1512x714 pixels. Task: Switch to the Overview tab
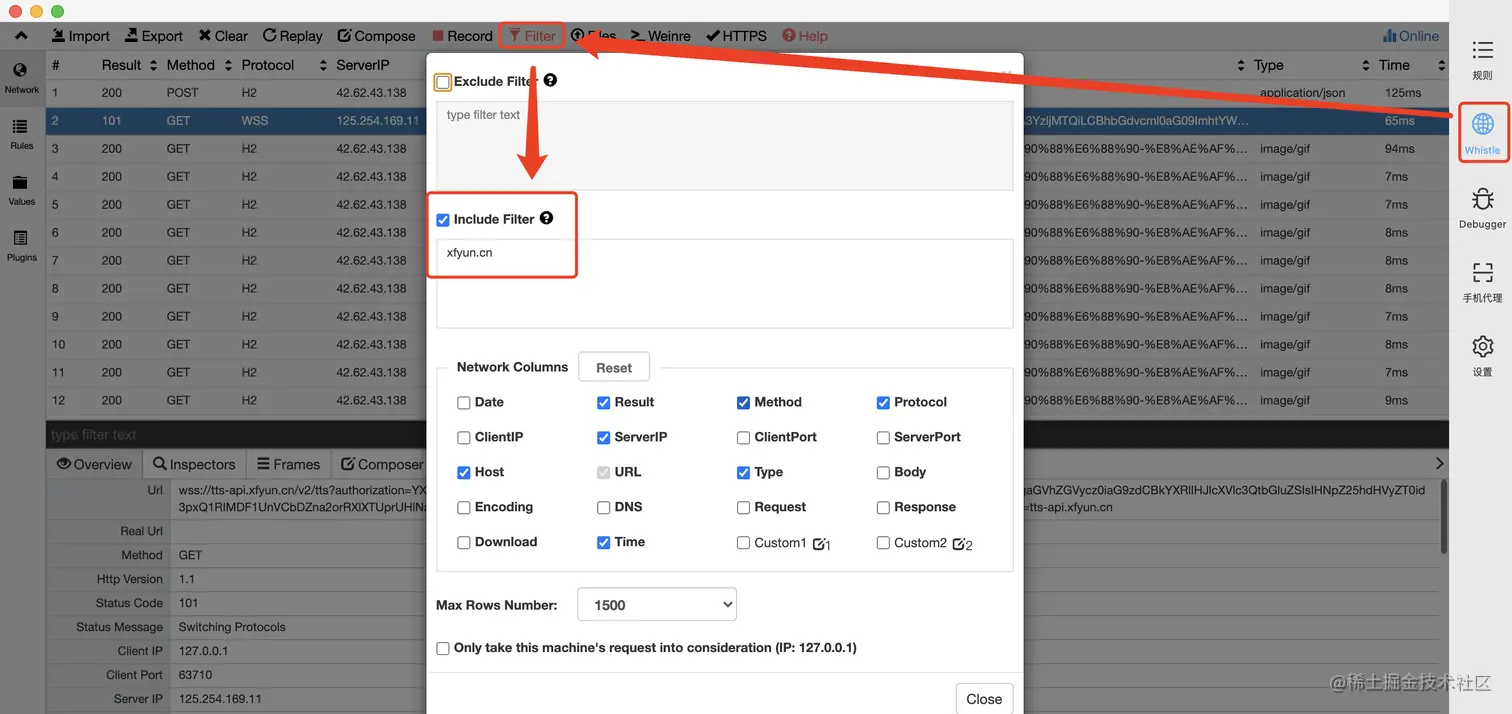click(95, 464)
